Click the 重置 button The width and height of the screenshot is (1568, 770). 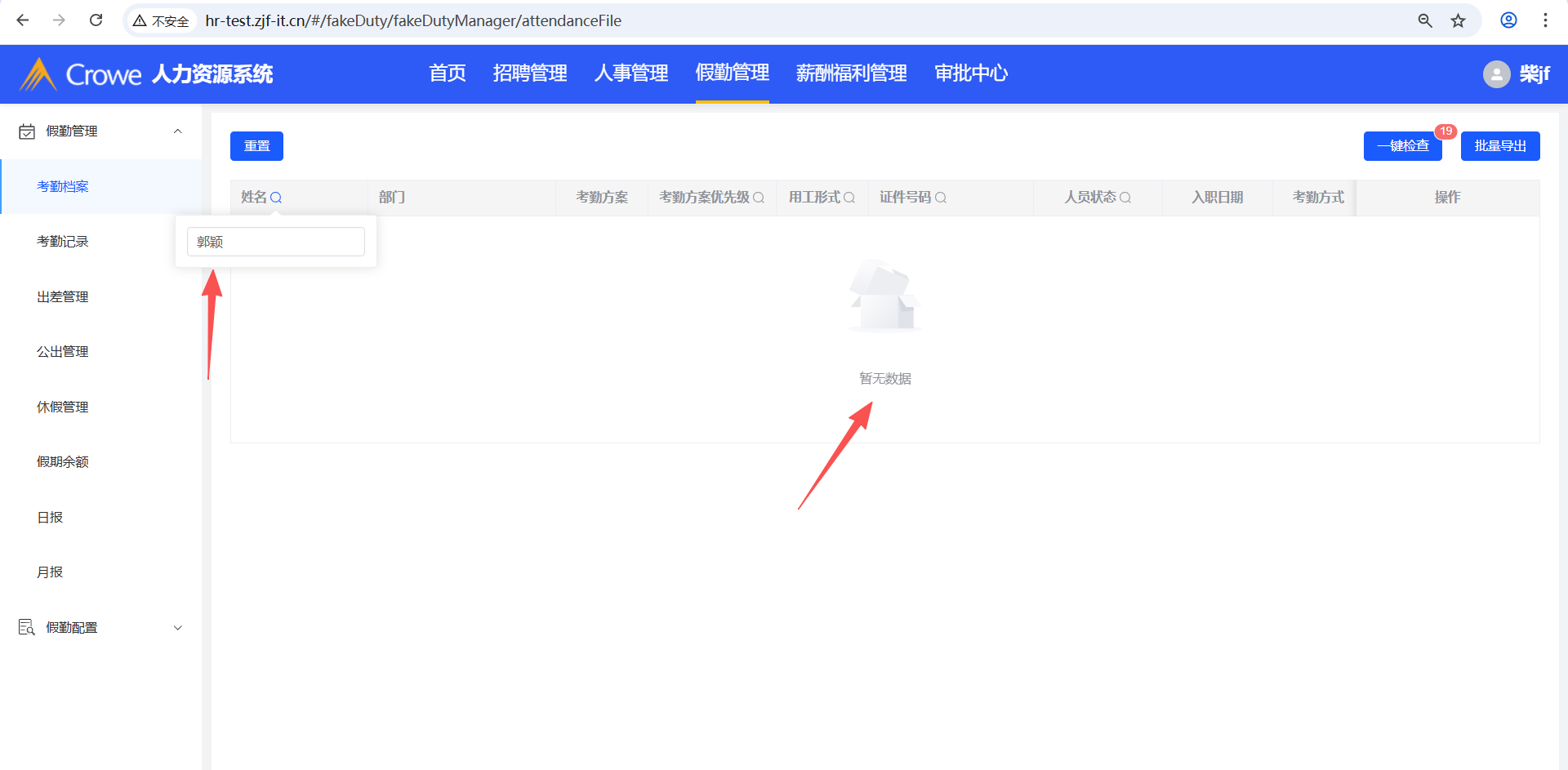pyautogui.click(x=256, y=146)
